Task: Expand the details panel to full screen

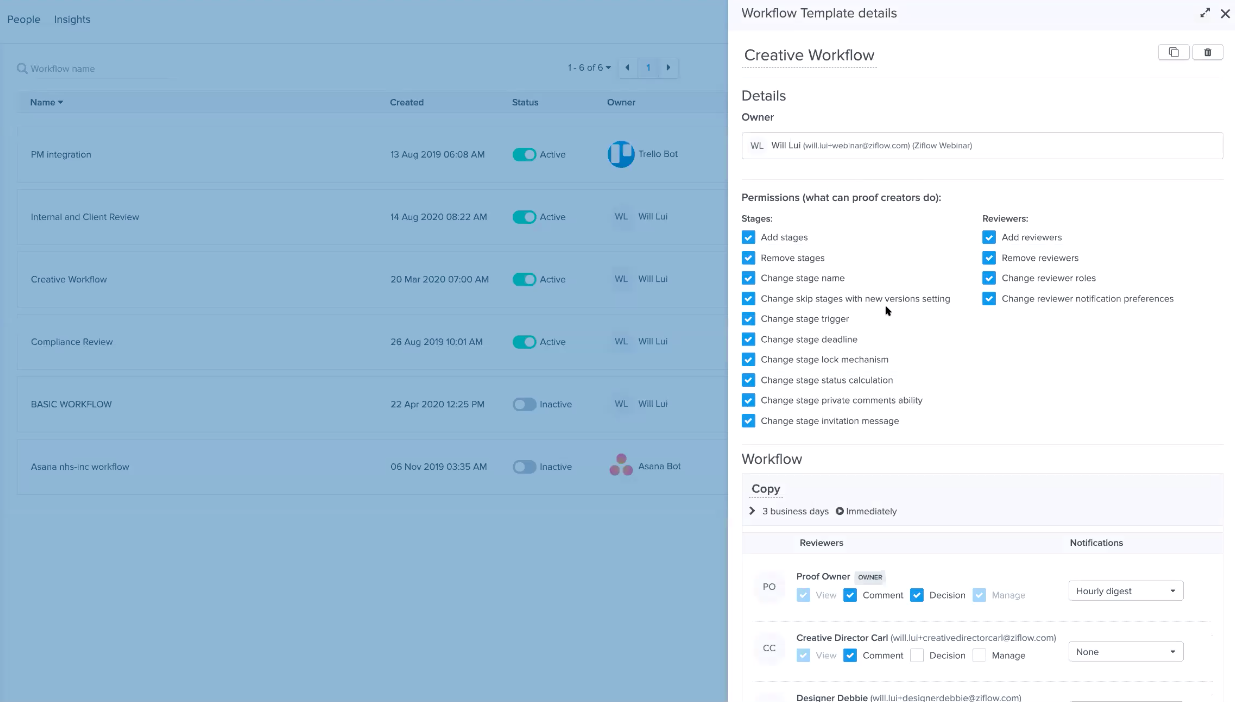Action: 1205,14
